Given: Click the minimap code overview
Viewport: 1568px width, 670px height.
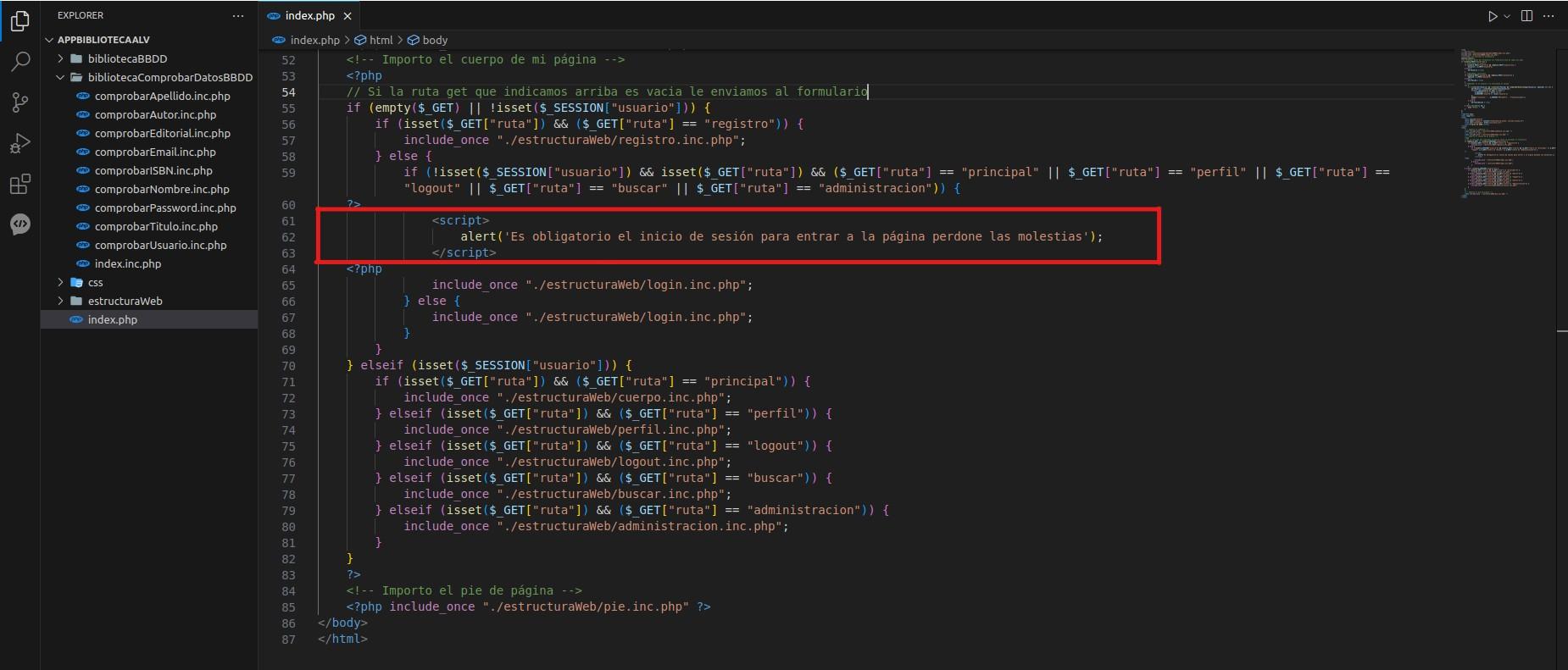Looking at the screenshot, I should click(x=1507, y=123).
